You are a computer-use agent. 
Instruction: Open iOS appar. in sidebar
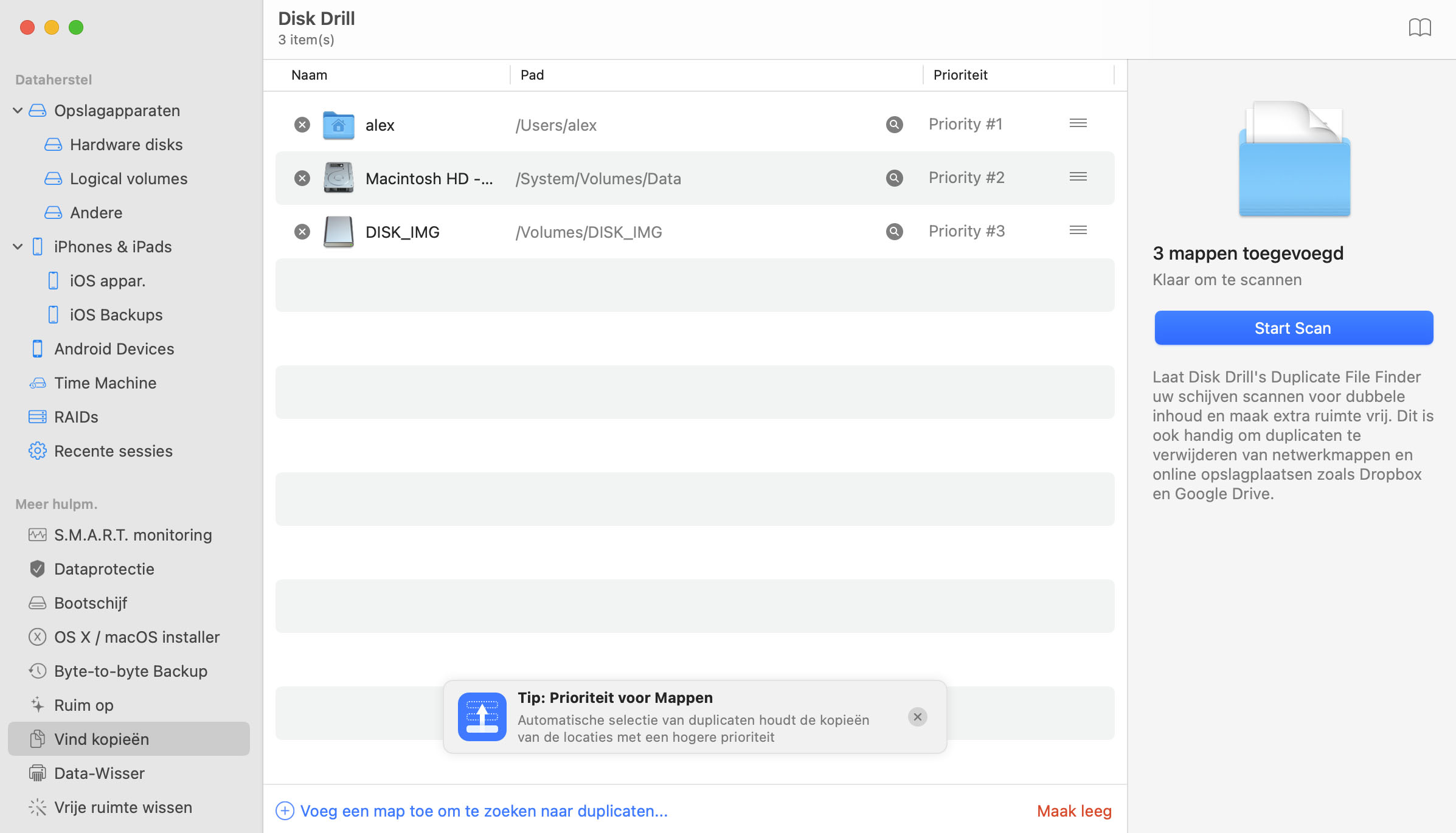tap(107, 281)
